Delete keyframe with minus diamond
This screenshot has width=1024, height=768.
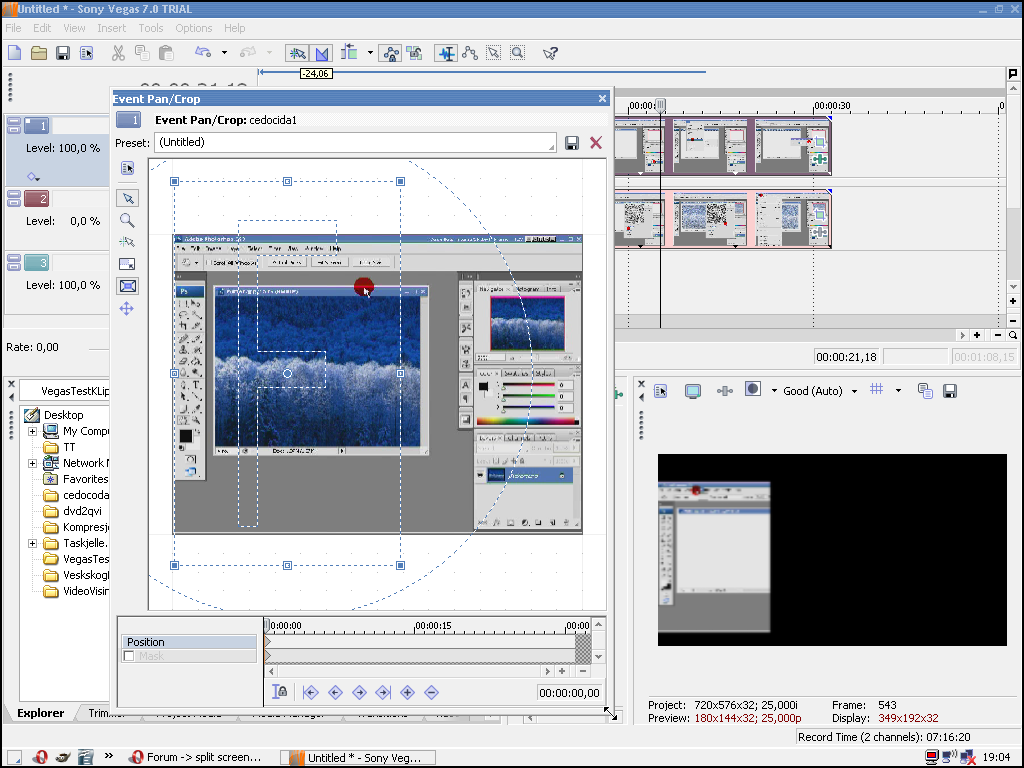pos(432,692)
